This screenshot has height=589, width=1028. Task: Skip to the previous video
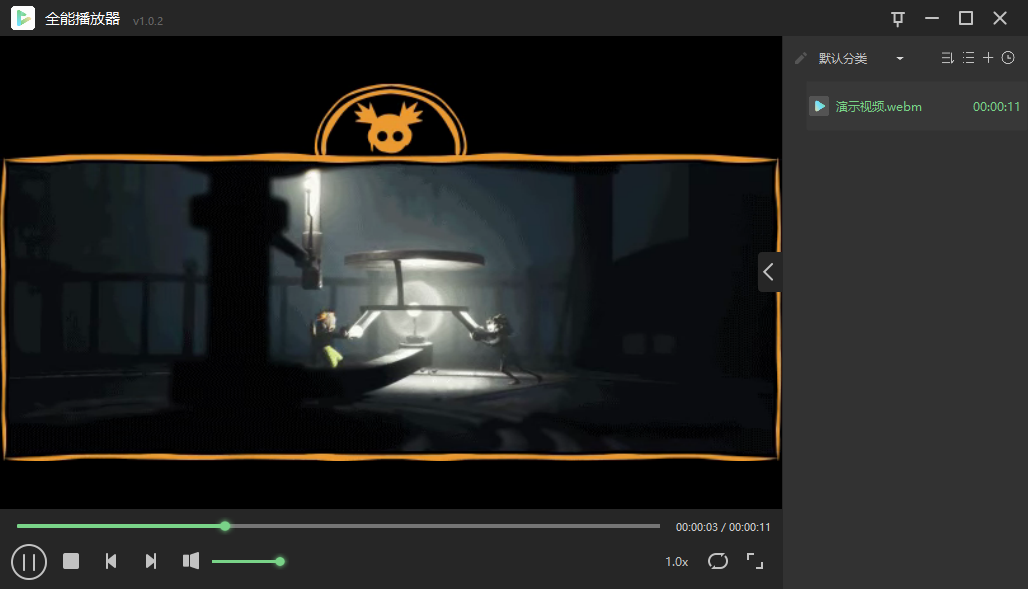[x=111, y=561]
